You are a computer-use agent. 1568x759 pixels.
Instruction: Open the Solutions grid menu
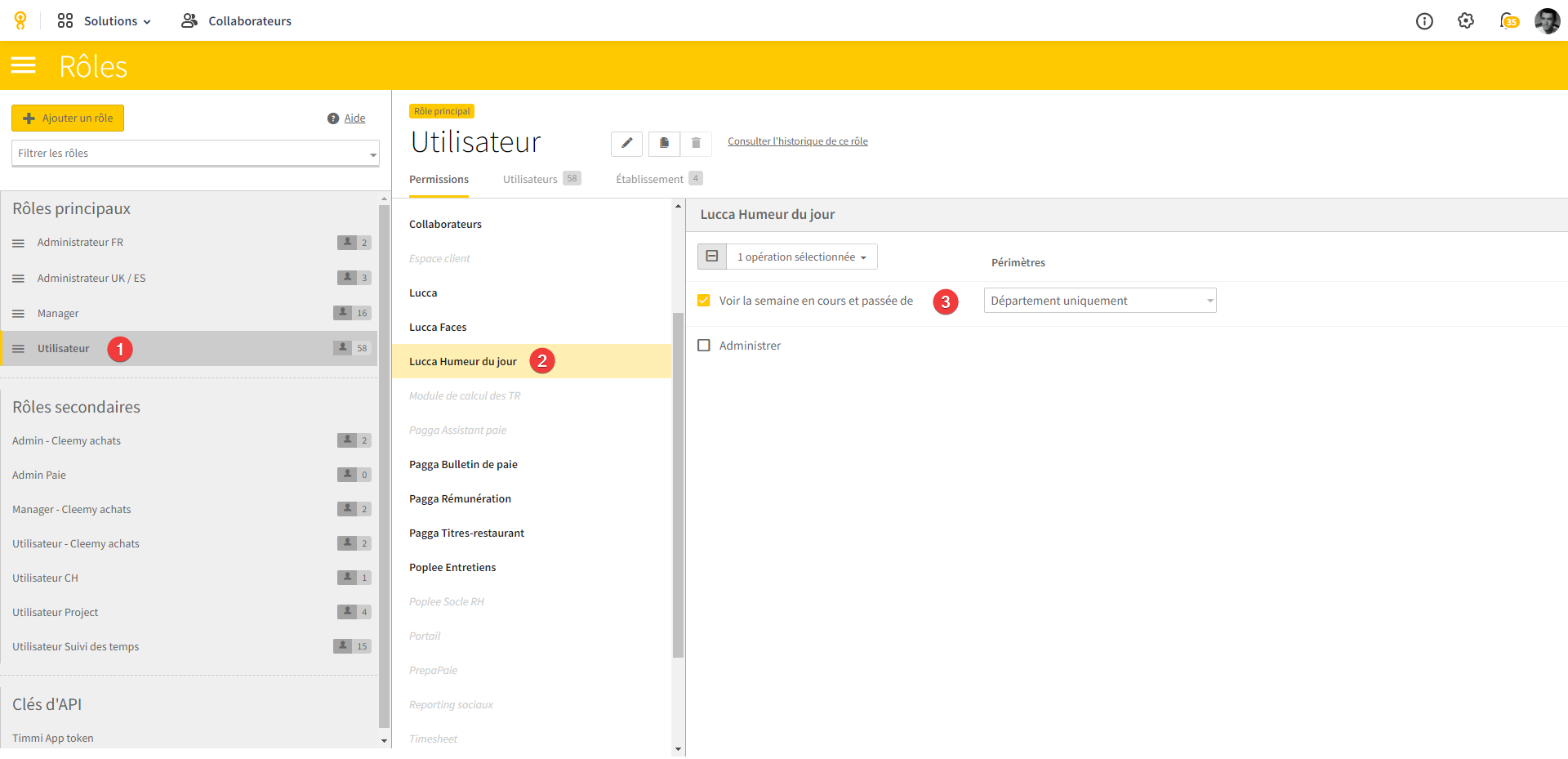coord(104,20)
